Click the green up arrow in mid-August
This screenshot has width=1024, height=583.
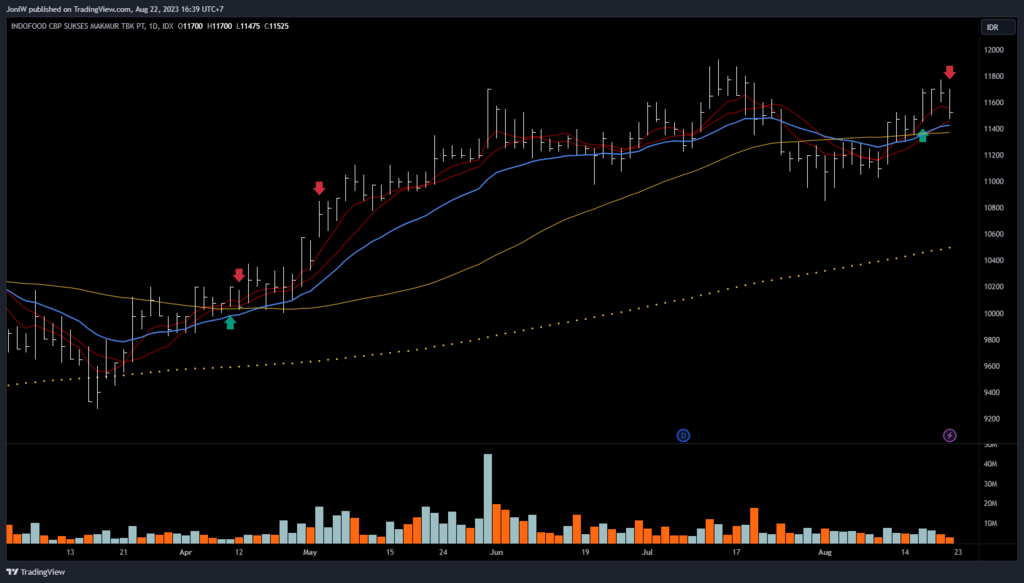pyautogui.click(x=922, y=136)
